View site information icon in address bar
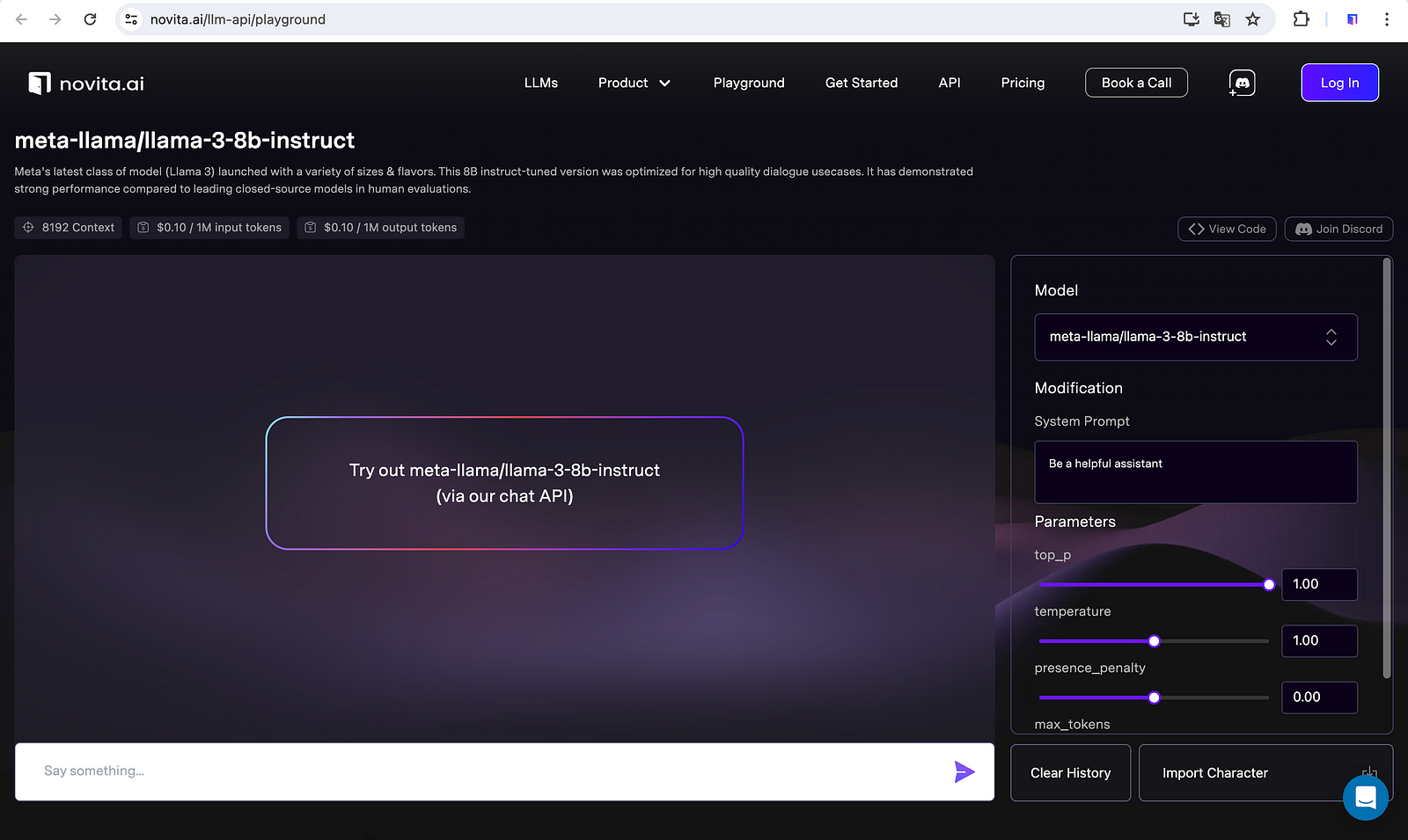 click(x=131, y=19)
